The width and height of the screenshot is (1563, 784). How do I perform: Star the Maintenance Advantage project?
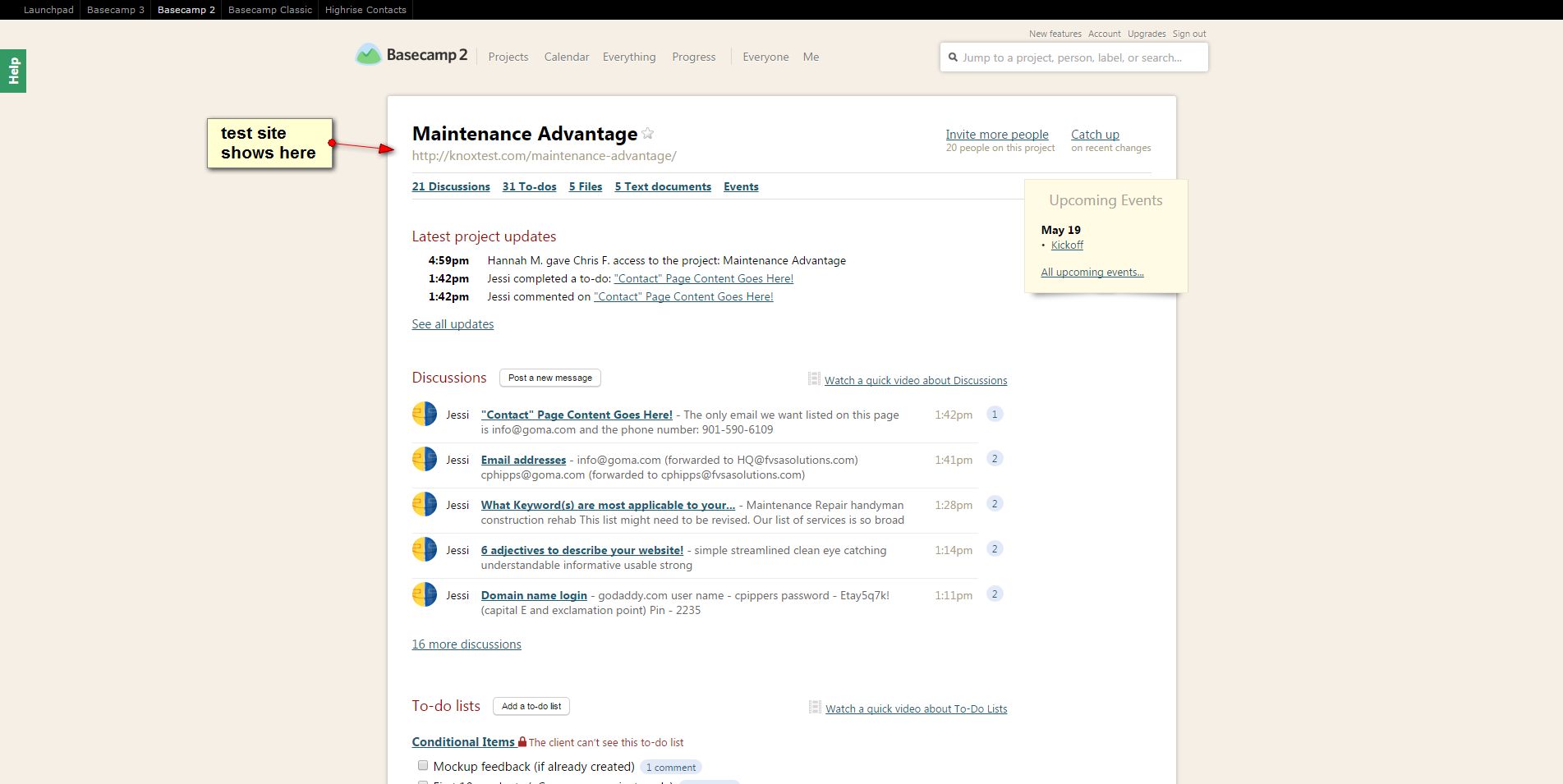(x=648, y=133)
